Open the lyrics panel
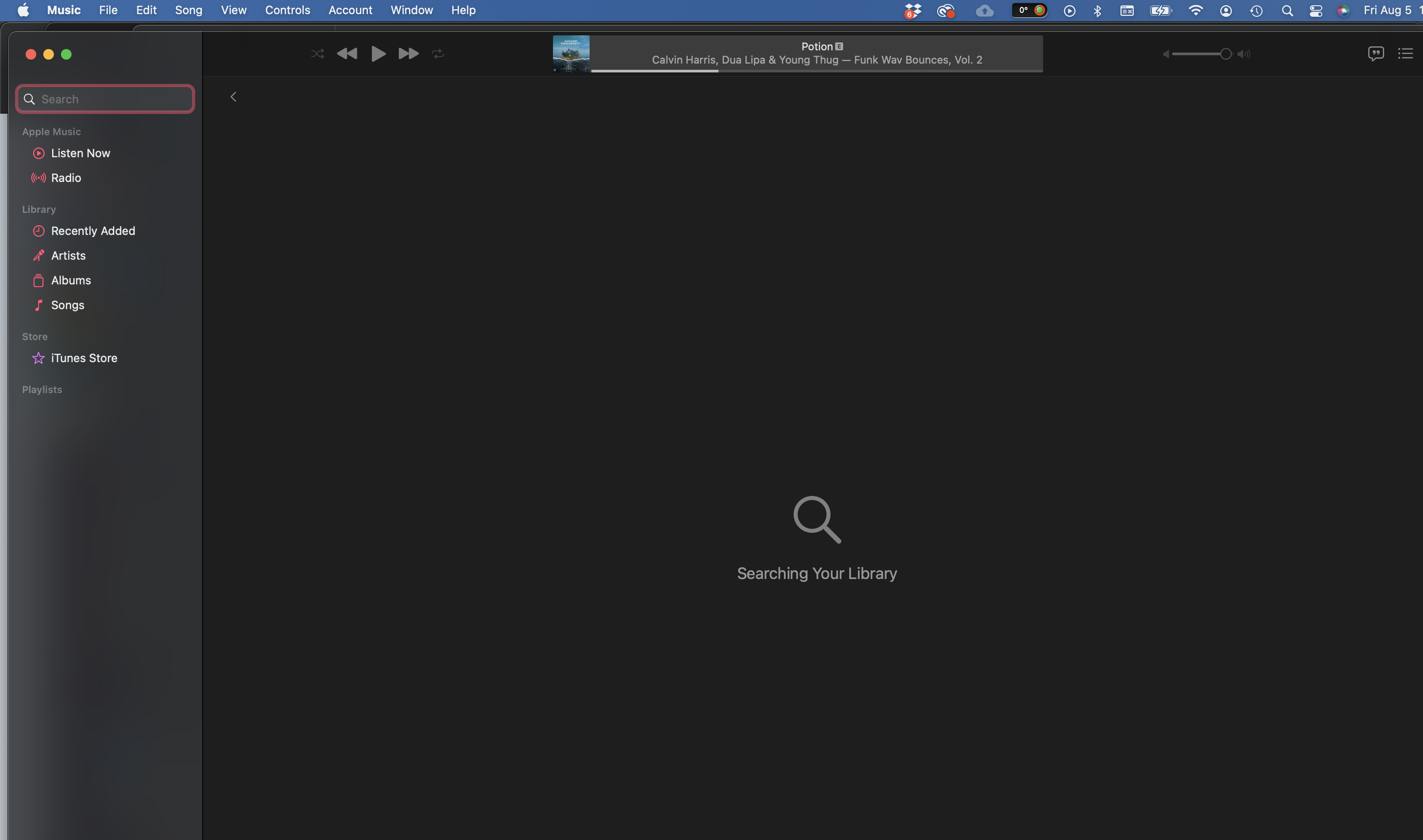 click(1375, 54)
